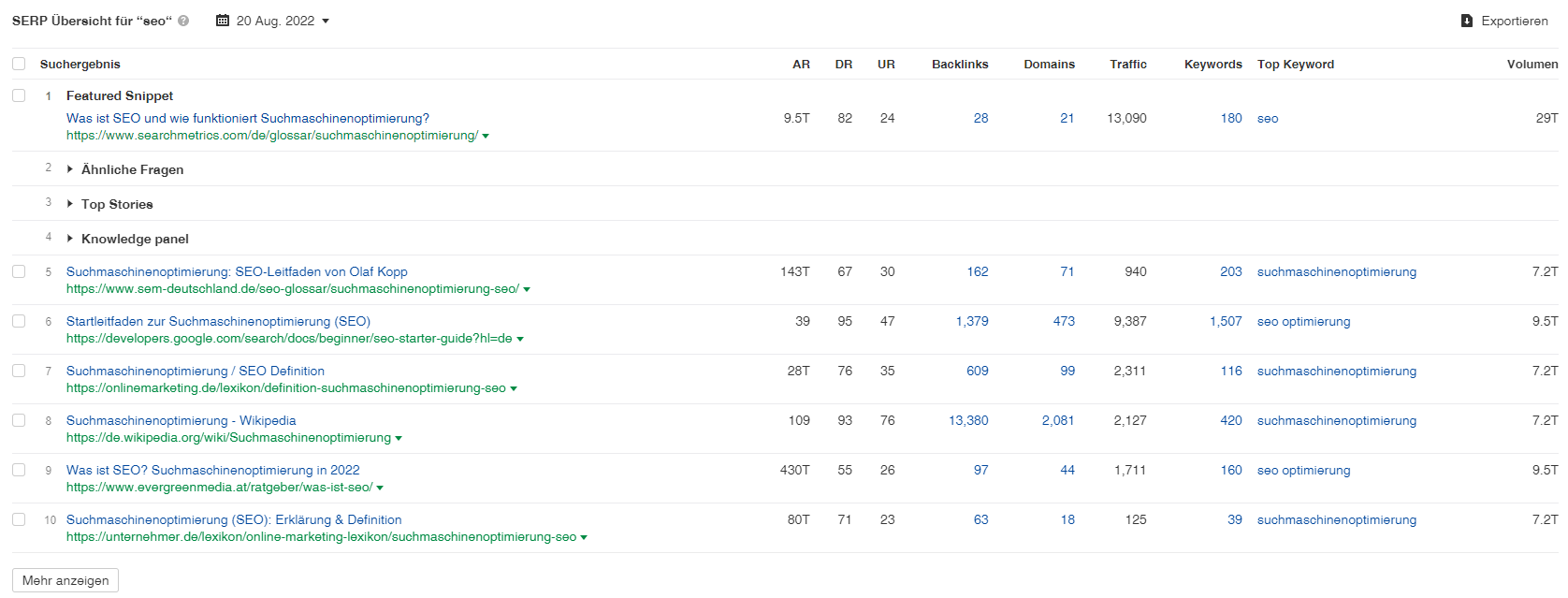Click the Exportieren button

(x=1504, y=21)
